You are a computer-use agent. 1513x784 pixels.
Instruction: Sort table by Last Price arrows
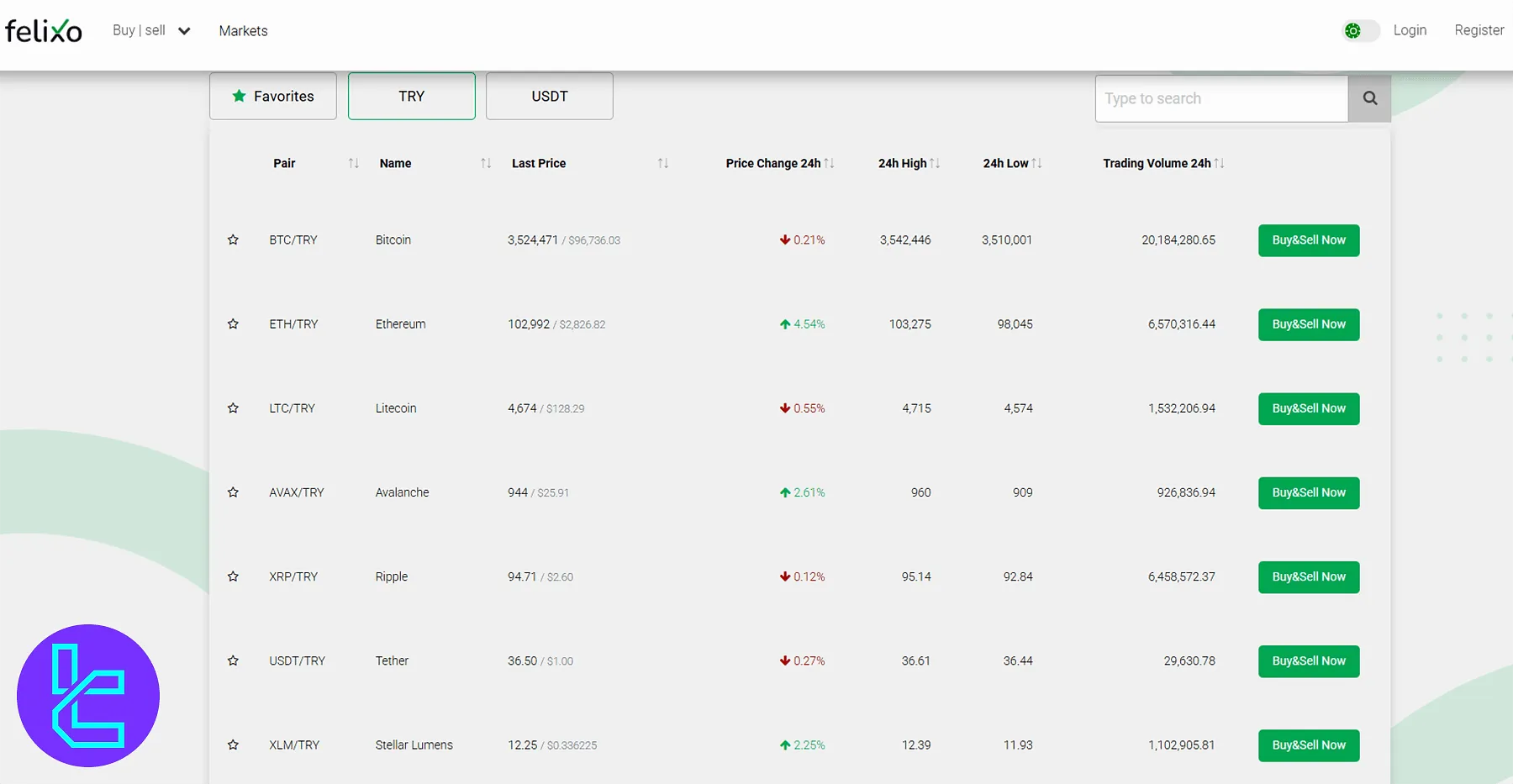coord(663,163)
